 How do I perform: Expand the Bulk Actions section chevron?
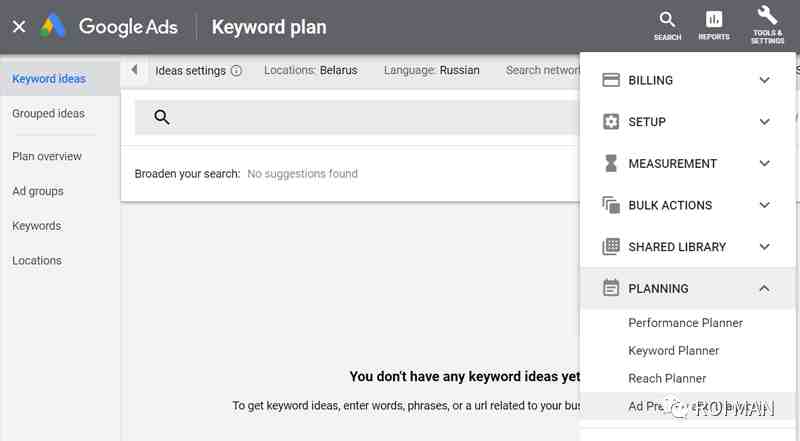pyautogui.click(x=764, y=205)
